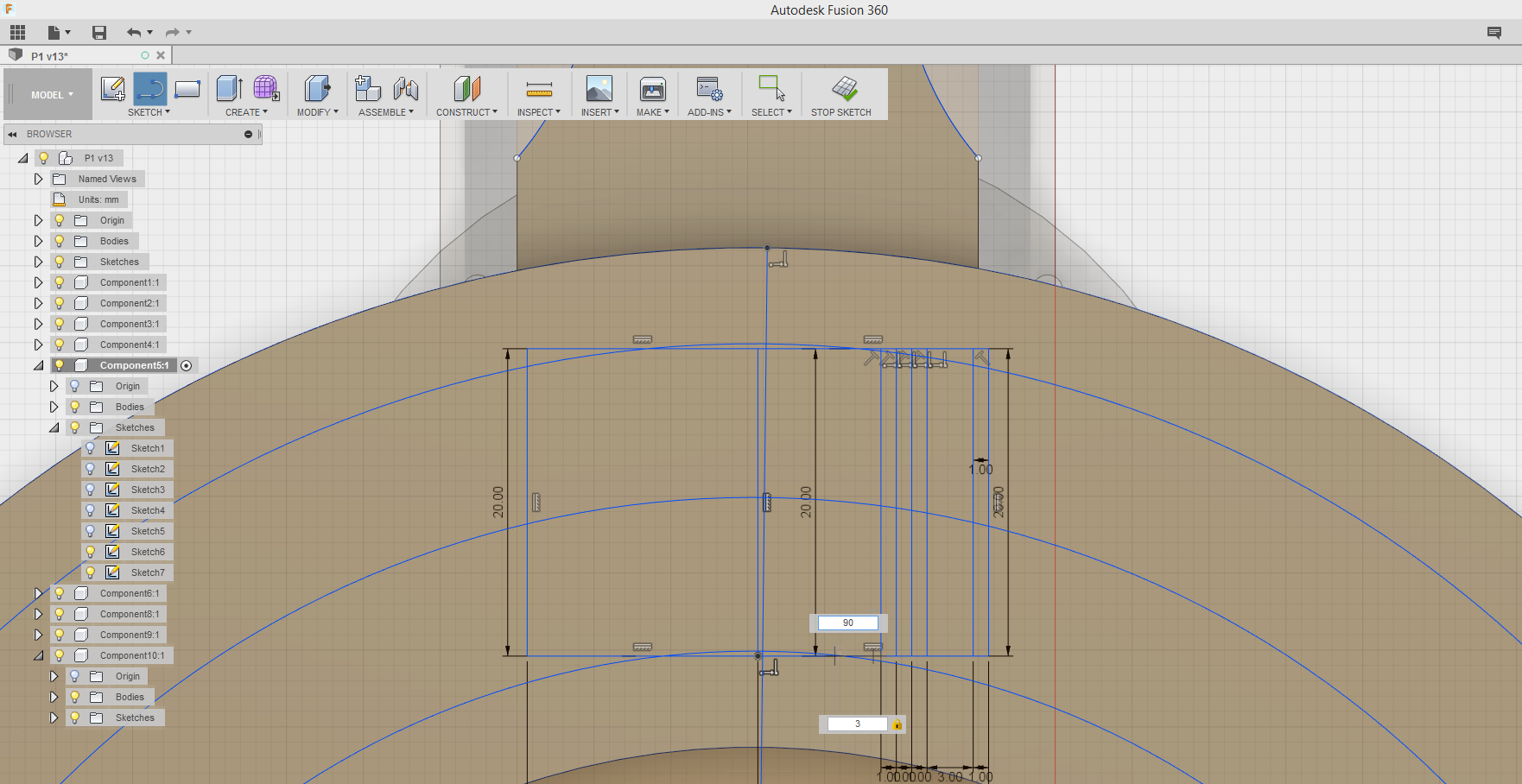The image size is (1522, 784).
Task: Toggle visibility bulb of Component1:1
Action: click(59, 282)
